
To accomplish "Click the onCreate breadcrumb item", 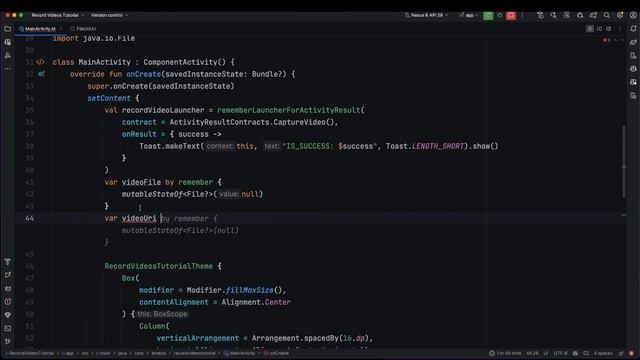I will tap(276, 353).
